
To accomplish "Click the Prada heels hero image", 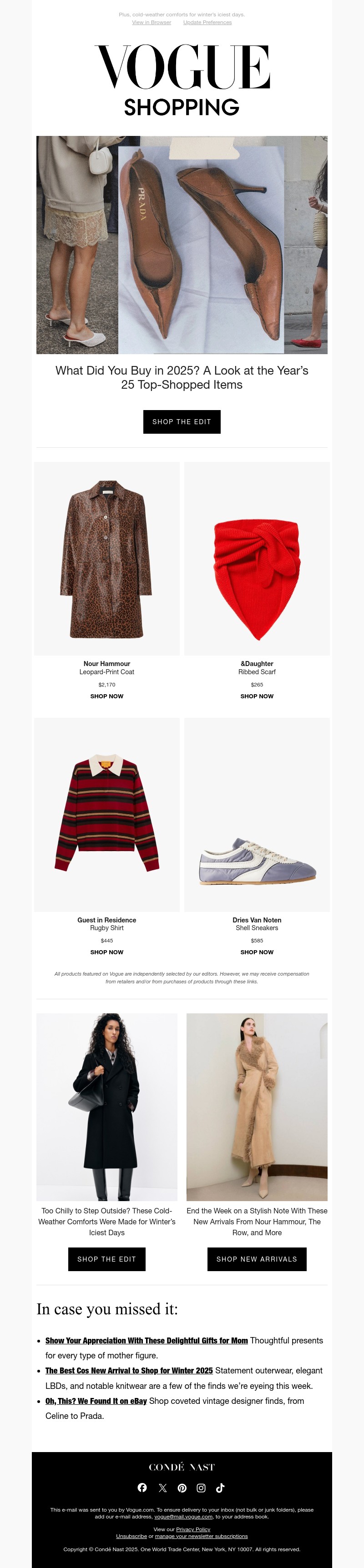I will pos(182,245).
